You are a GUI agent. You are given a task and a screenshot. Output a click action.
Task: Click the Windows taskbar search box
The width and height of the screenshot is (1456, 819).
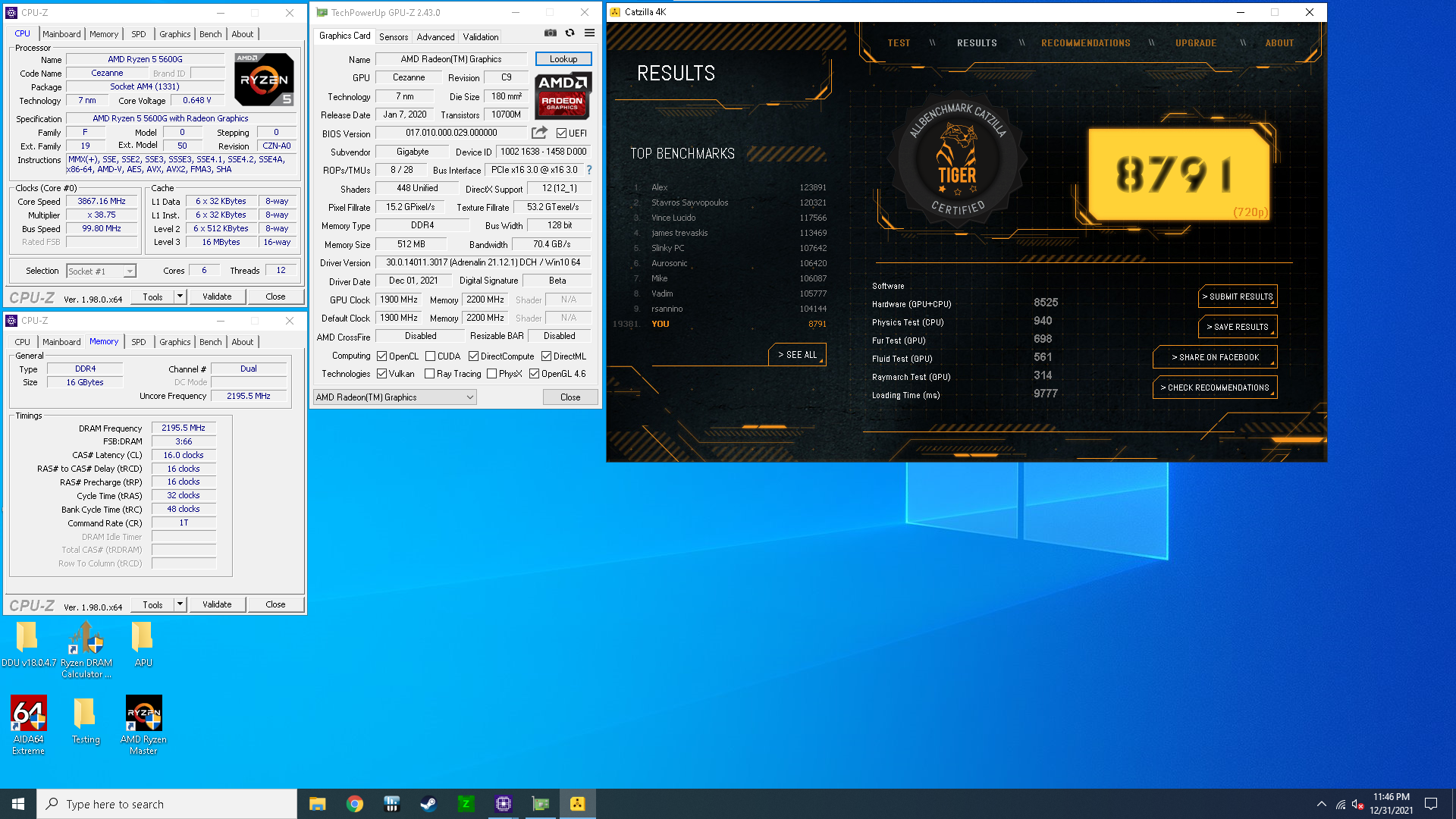coord(167,804)
